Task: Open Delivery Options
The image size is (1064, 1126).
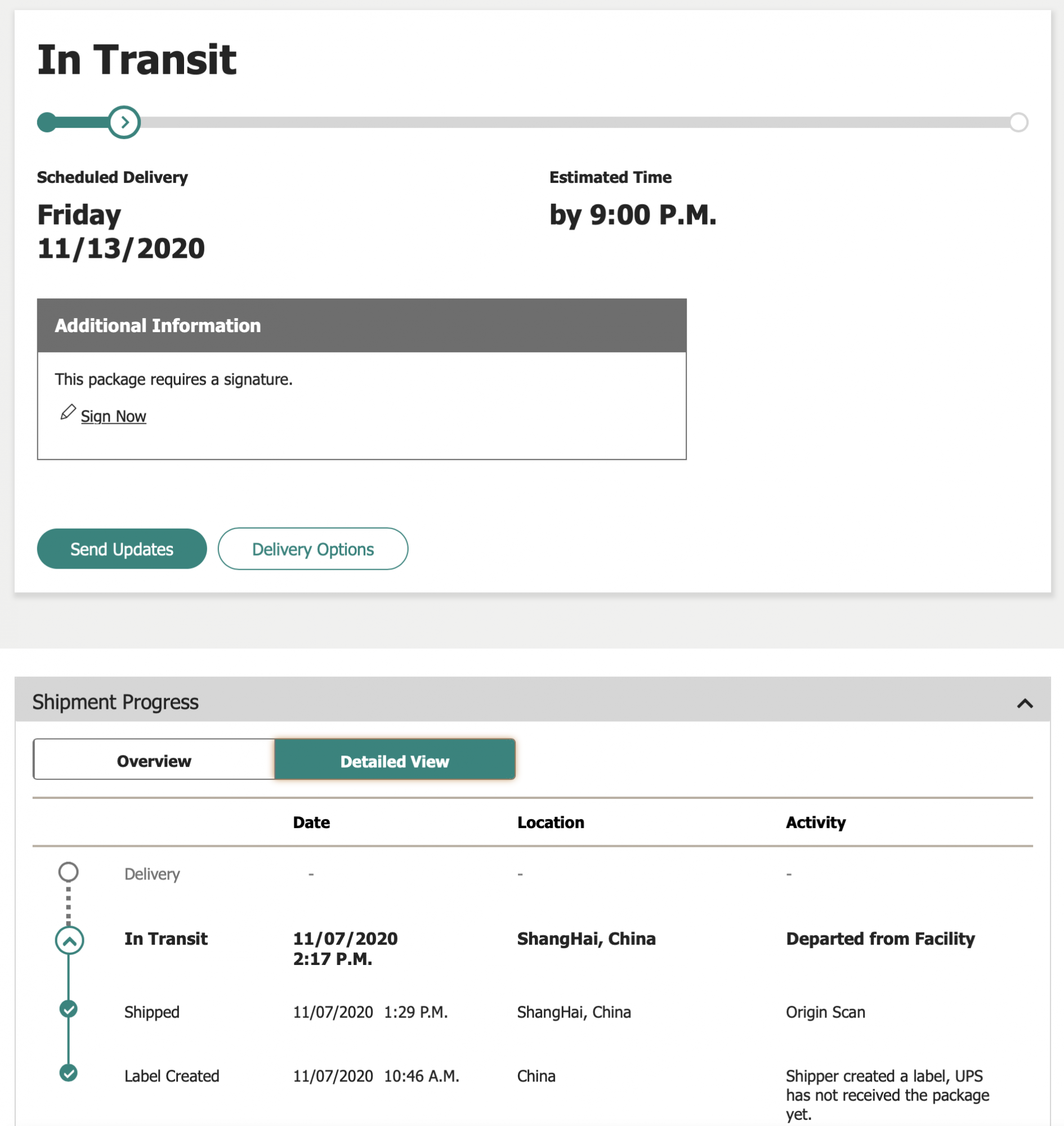Action: [312, 549]
